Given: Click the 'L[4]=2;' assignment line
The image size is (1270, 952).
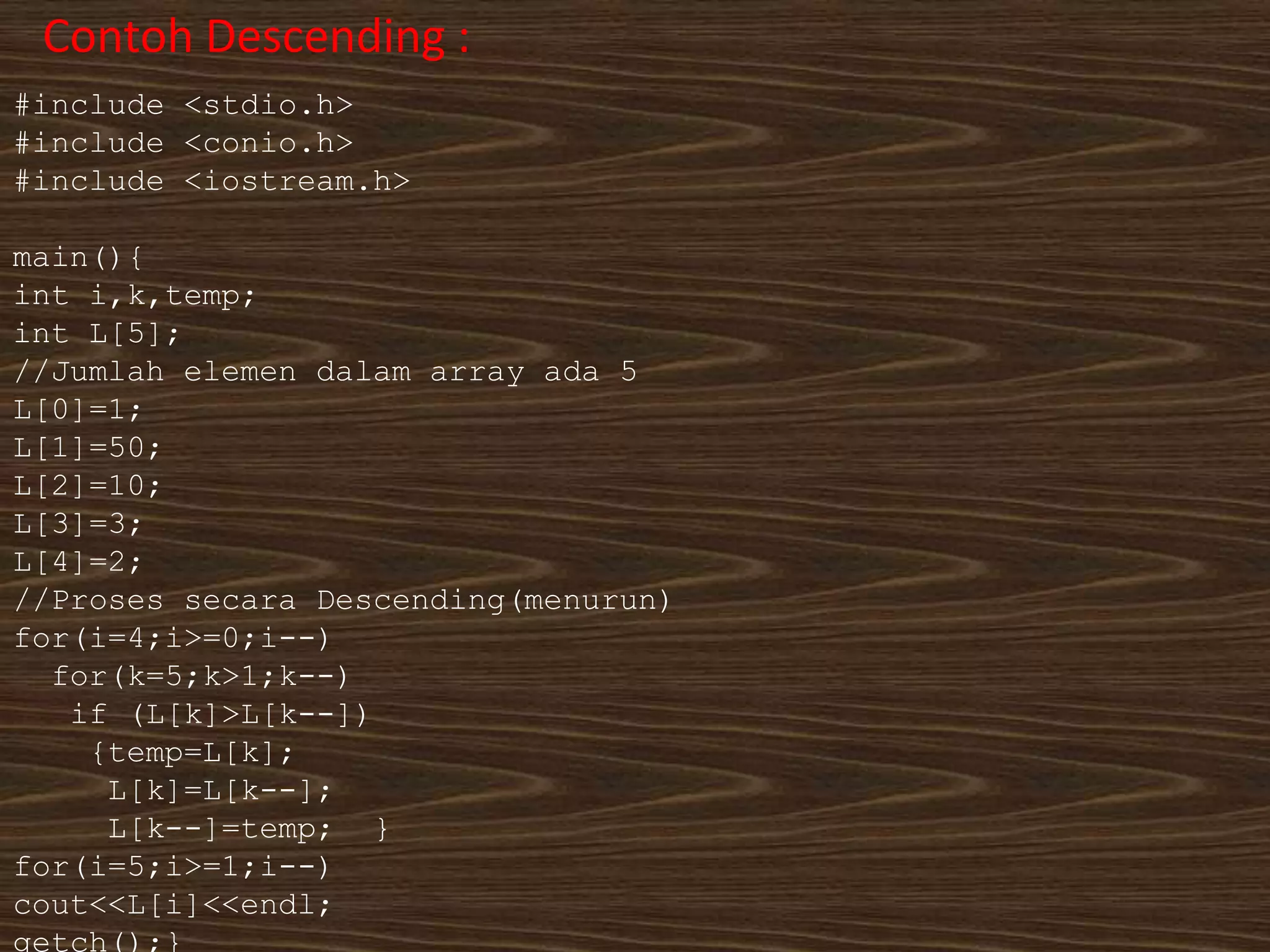Looking at the screenshot, I should tap(78, 562).
